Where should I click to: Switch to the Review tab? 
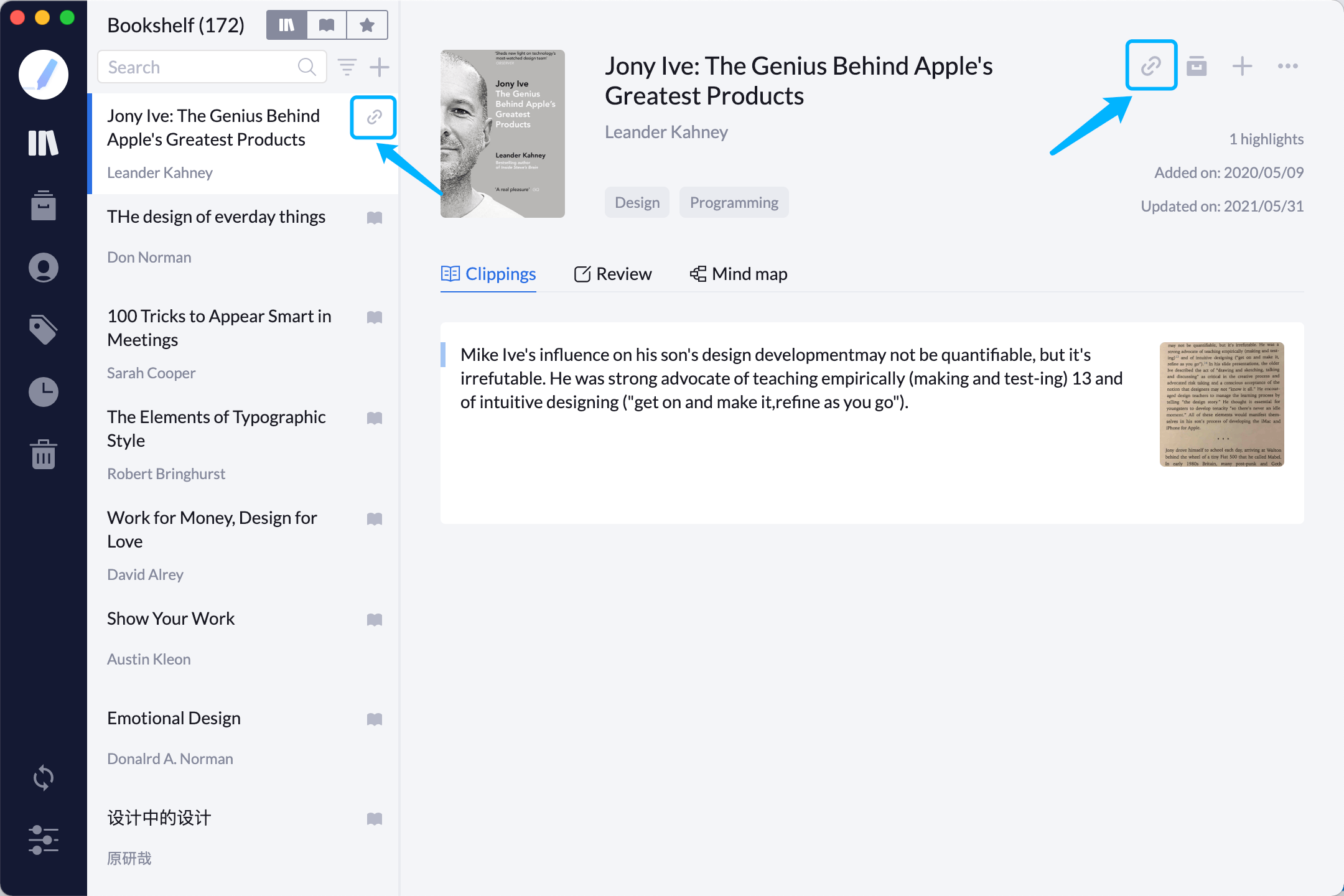point(613,274)
